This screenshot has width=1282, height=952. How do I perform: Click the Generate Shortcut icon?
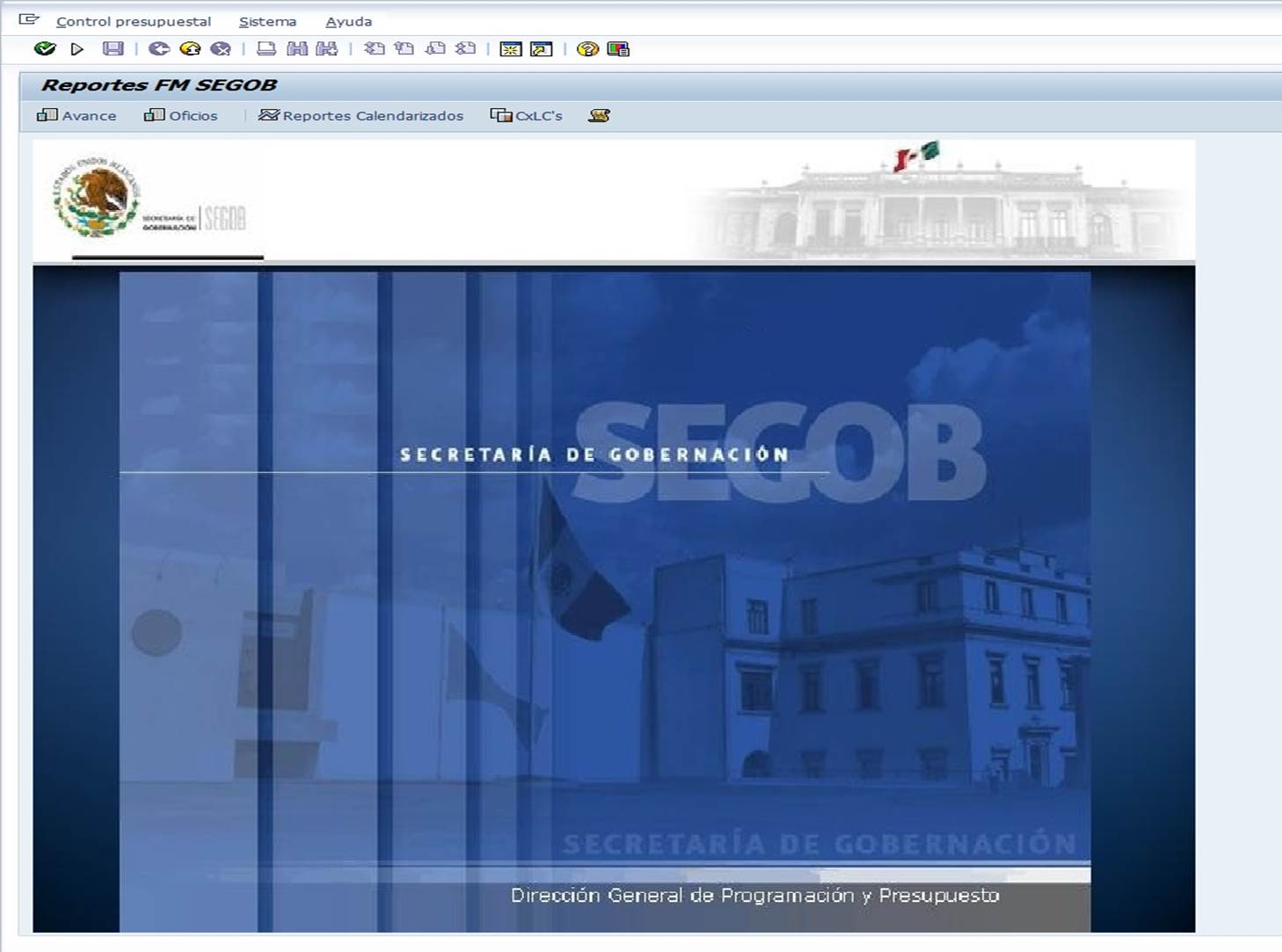tap(542, 49)
